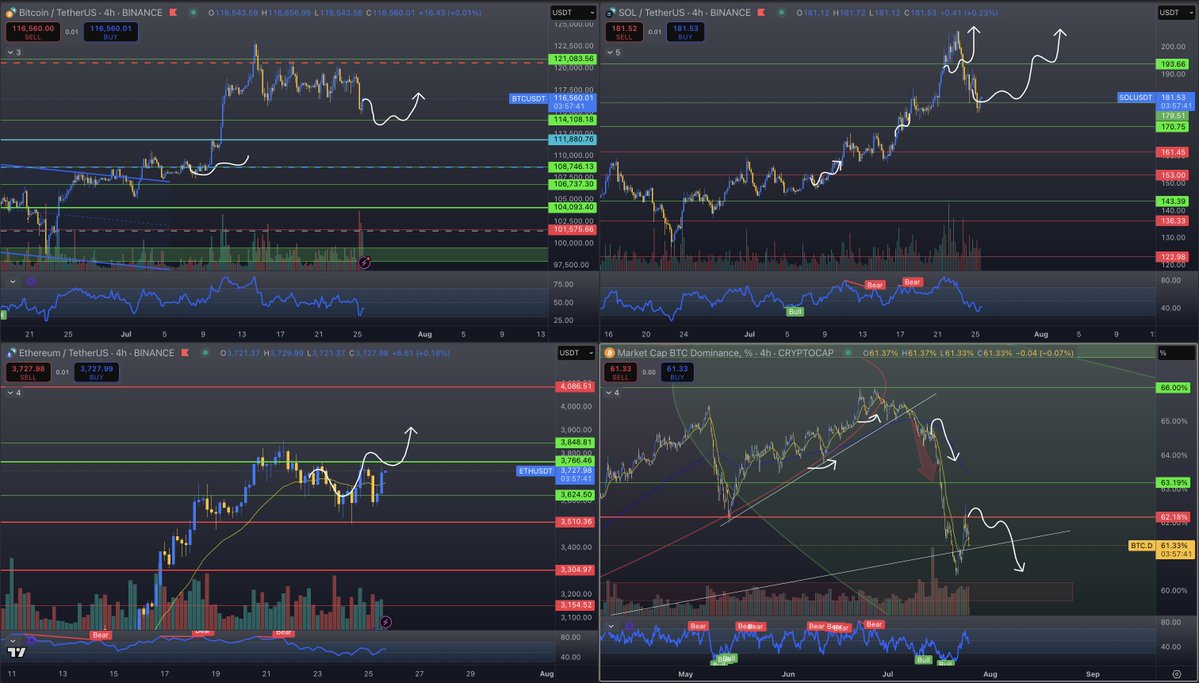Click the ETHUSDT price label on the scale
The height and width of the screenshot is (683, 1199).
pos(536,471)
